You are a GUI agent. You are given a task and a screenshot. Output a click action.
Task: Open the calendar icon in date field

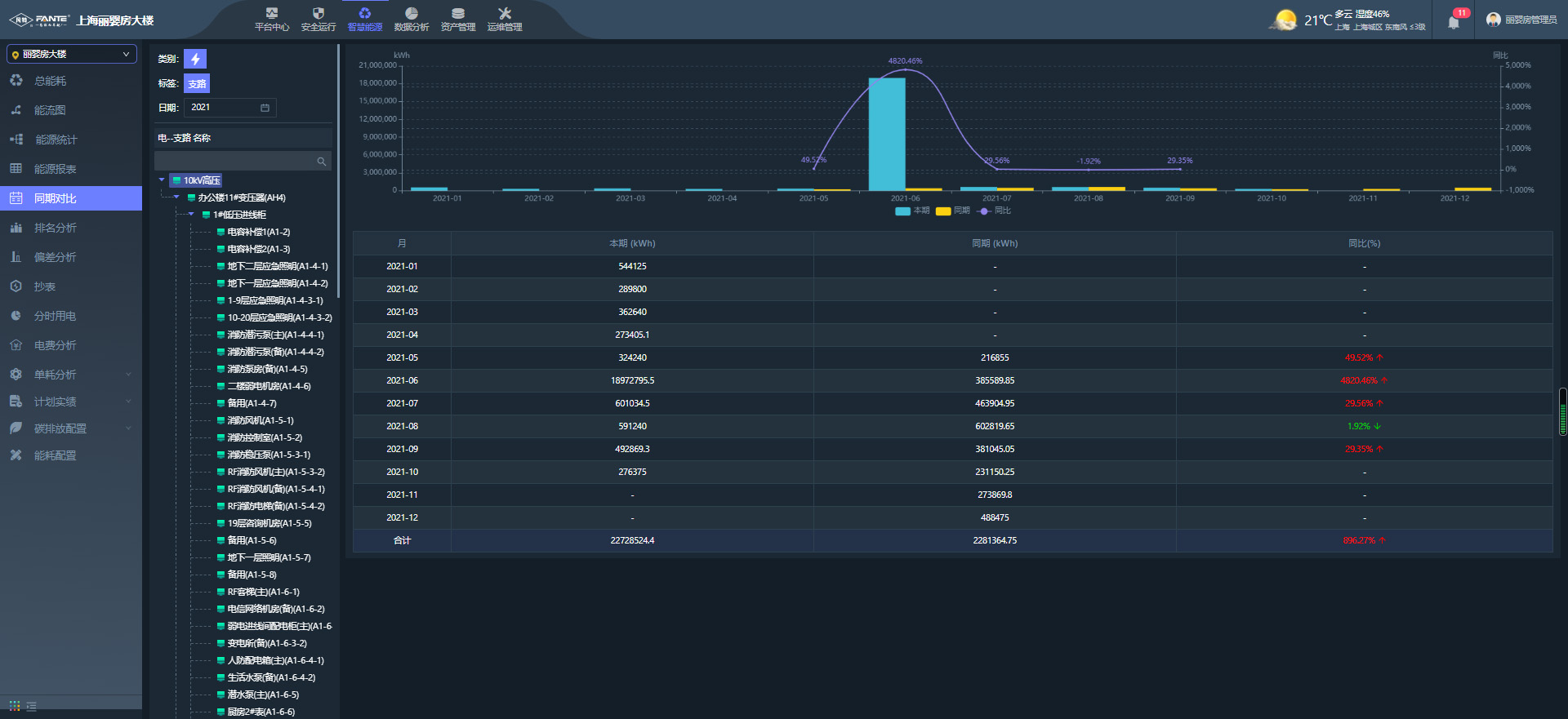[265, 108]
